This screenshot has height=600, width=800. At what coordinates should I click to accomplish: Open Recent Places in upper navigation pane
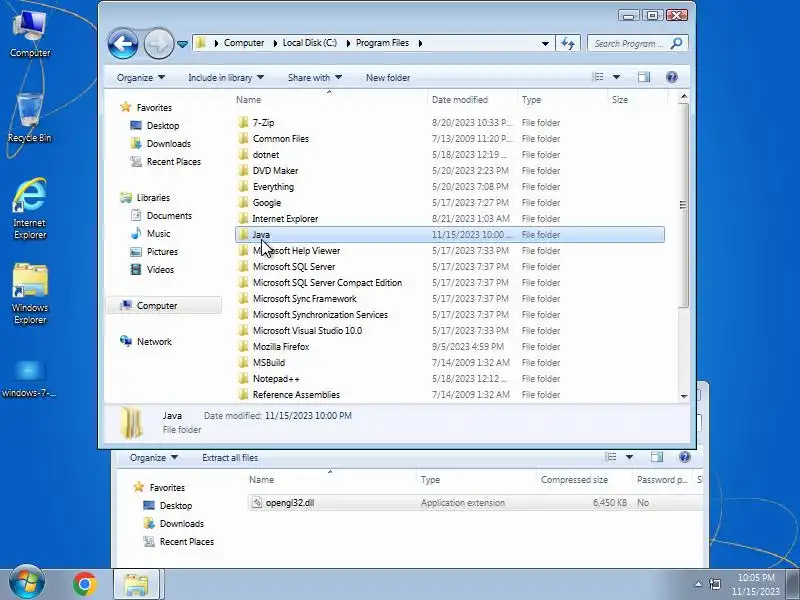pyautogui.click(x=173, y=162)
